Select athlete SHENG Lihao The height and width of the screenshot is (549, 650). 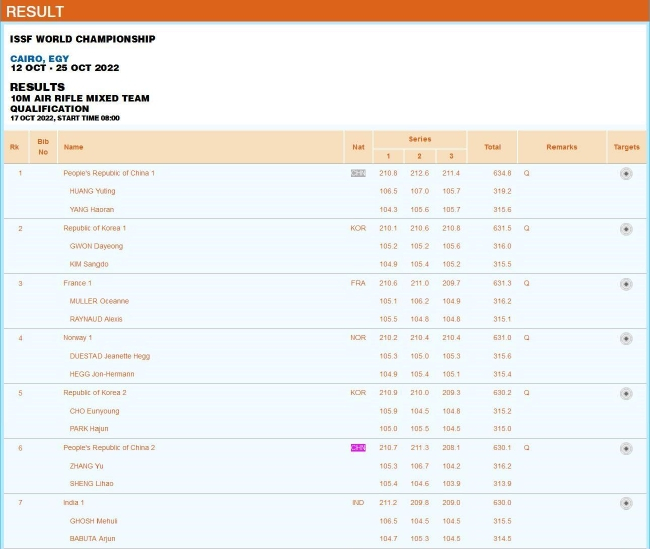pyautogui.click(x=91, y=483)
